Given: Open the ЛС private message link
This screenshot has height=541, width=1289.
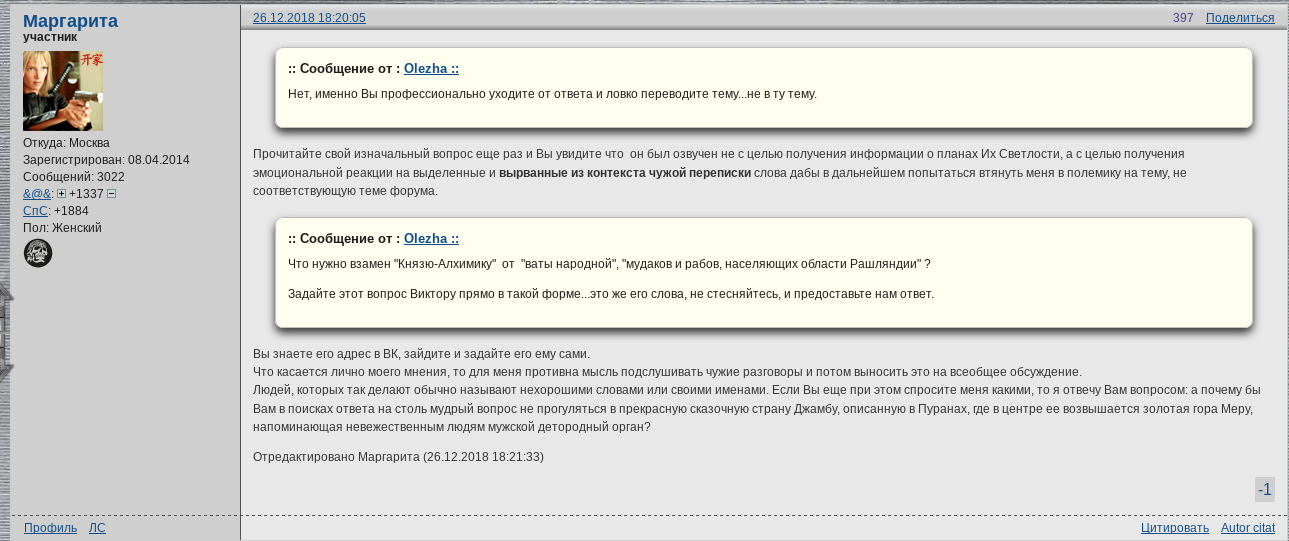Looking at the screenshot, I should point(97,528).
